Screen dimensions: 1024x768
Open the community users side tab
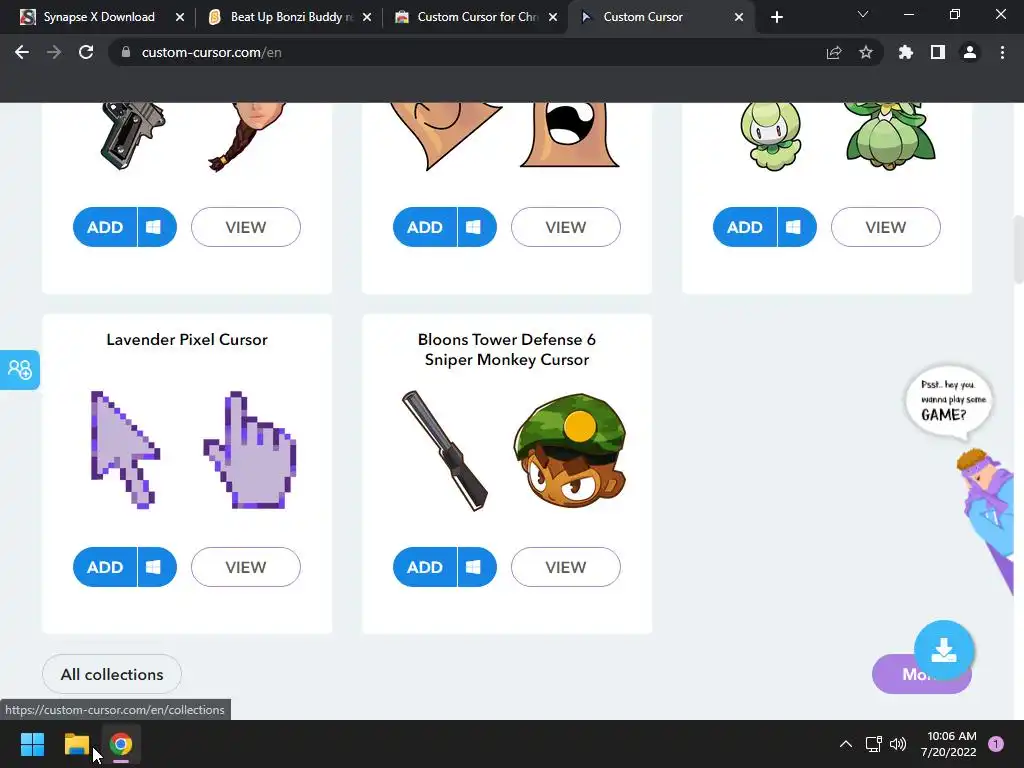[x=20, y=370]
